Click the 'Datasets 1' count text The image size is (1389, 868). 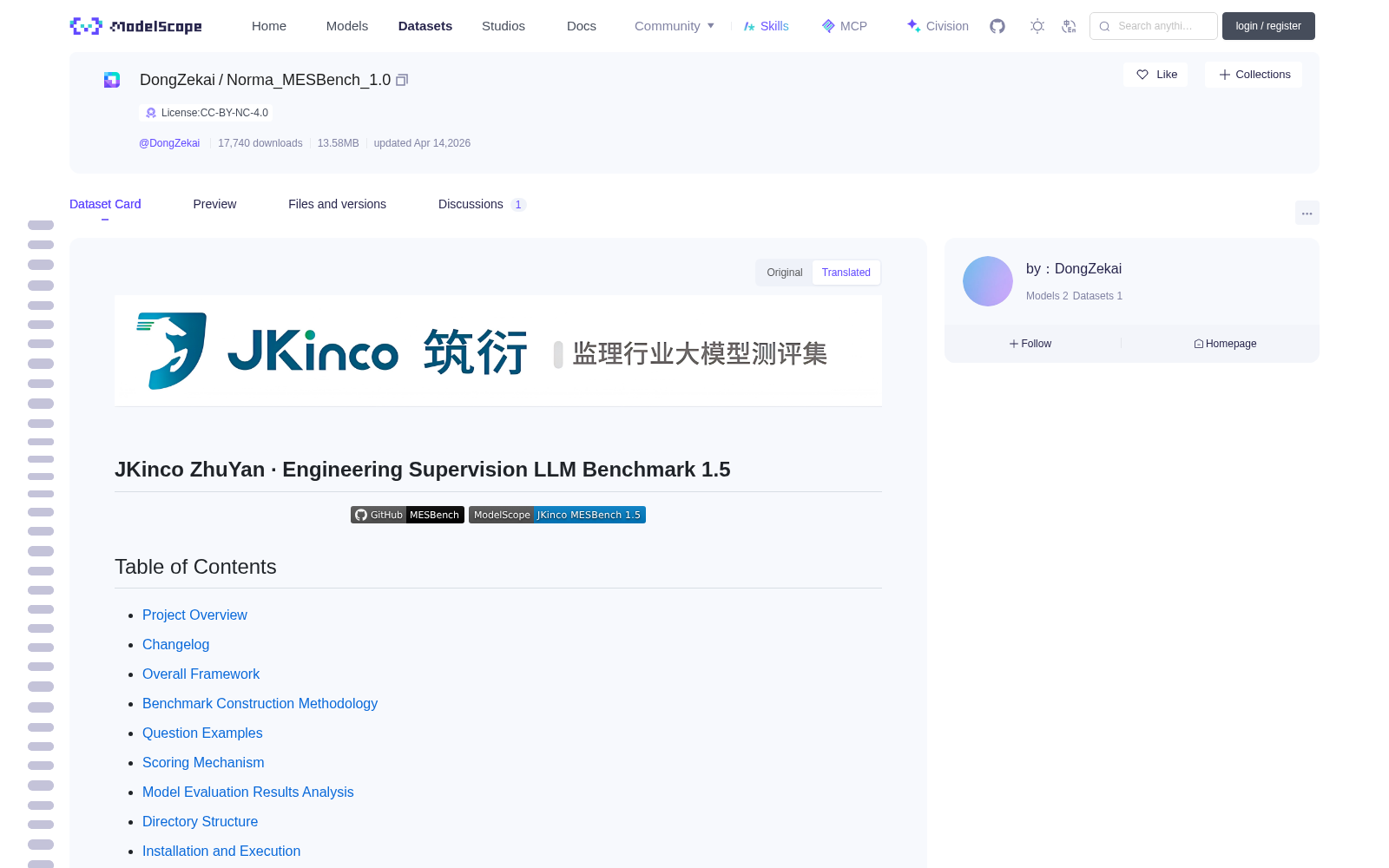tap(1097, 296)
